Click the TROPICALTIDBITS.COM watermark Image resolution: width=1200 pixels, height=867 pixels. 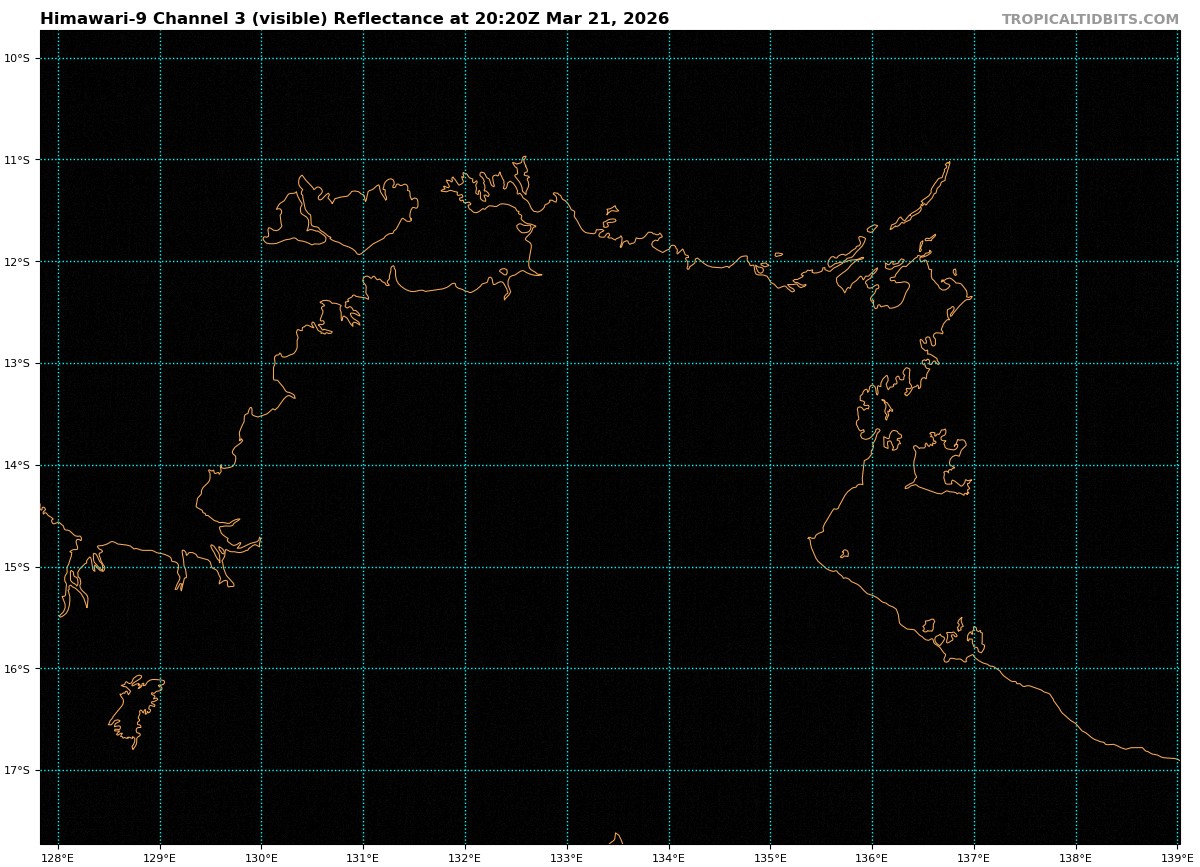(1090, 19)
